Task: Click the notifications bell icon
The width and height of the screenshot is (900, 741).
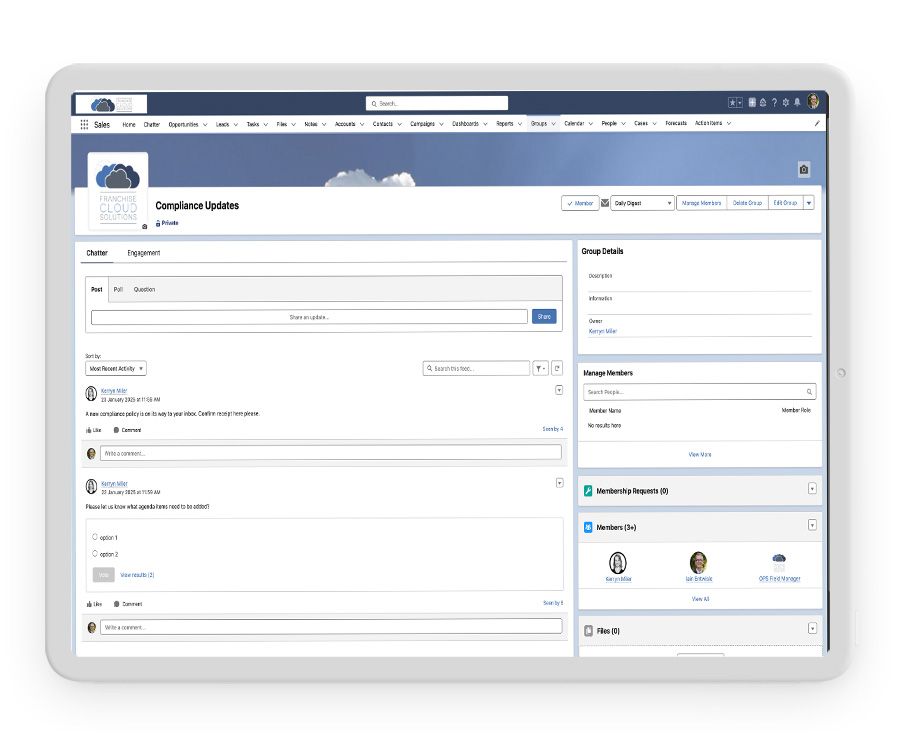Action: (x=797, y=102)
